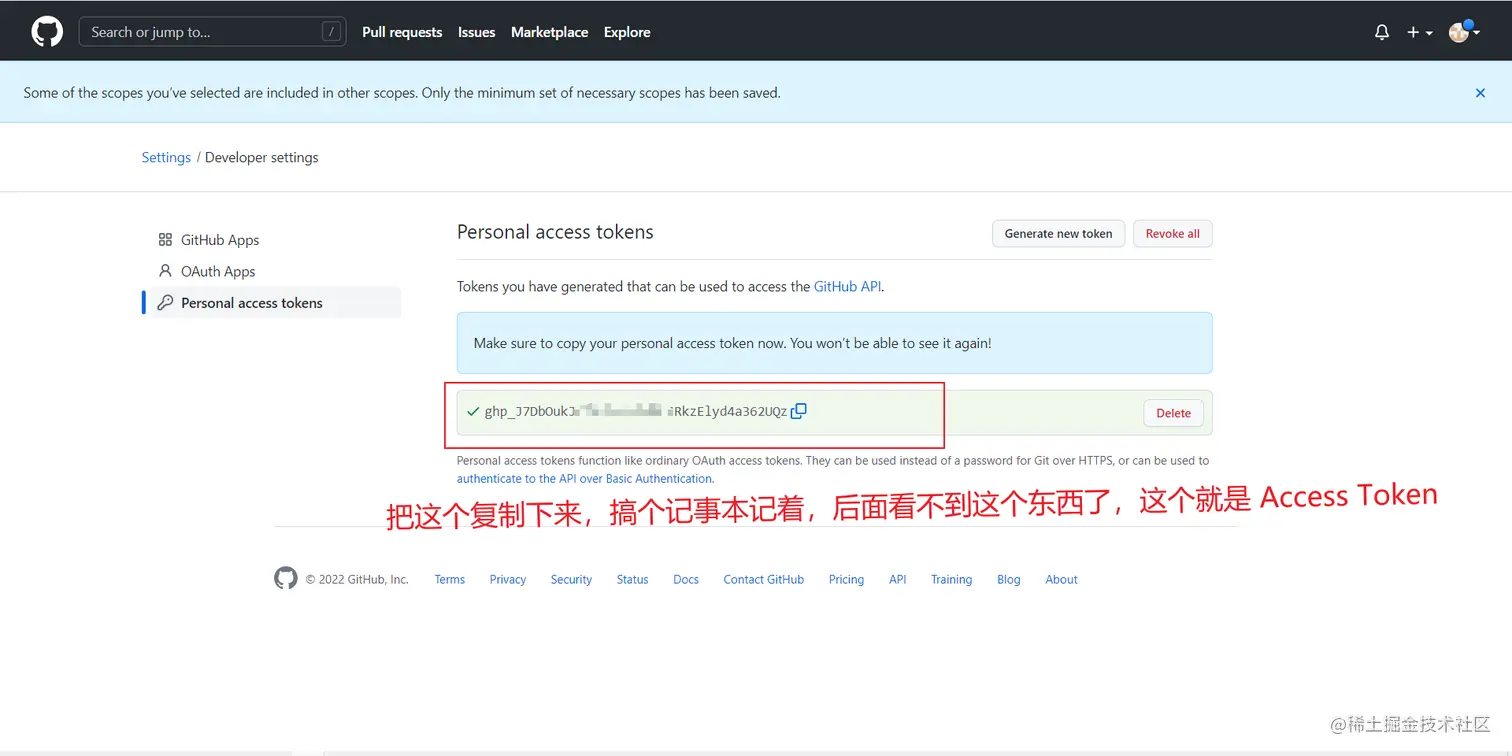Click the slash shortcut hint in search
Image resolution: width=1512 pixels, height=756 pixels.
(x=331, y=32)
